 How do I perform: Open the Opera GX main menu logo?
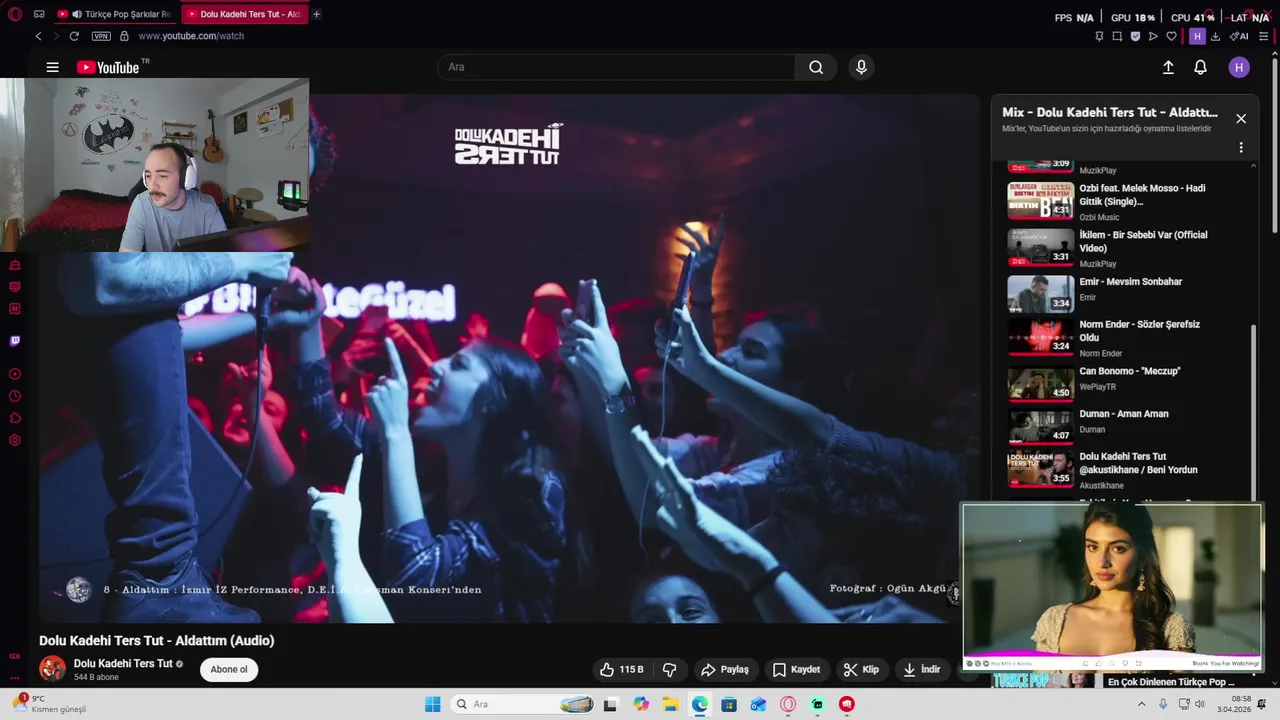click(14, 14)
